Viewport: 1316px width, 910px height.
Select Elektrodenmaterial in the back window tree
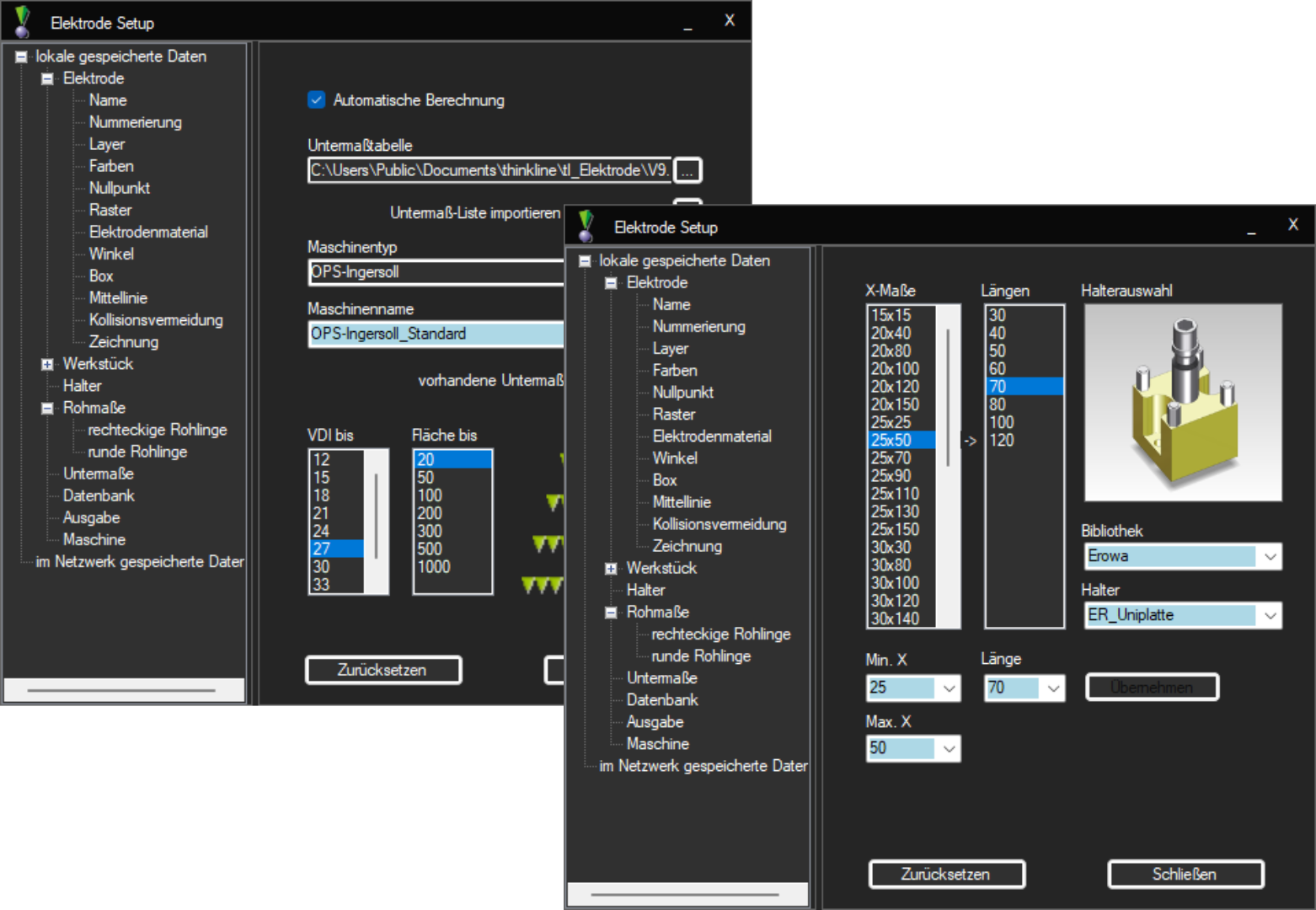(148, 232)
